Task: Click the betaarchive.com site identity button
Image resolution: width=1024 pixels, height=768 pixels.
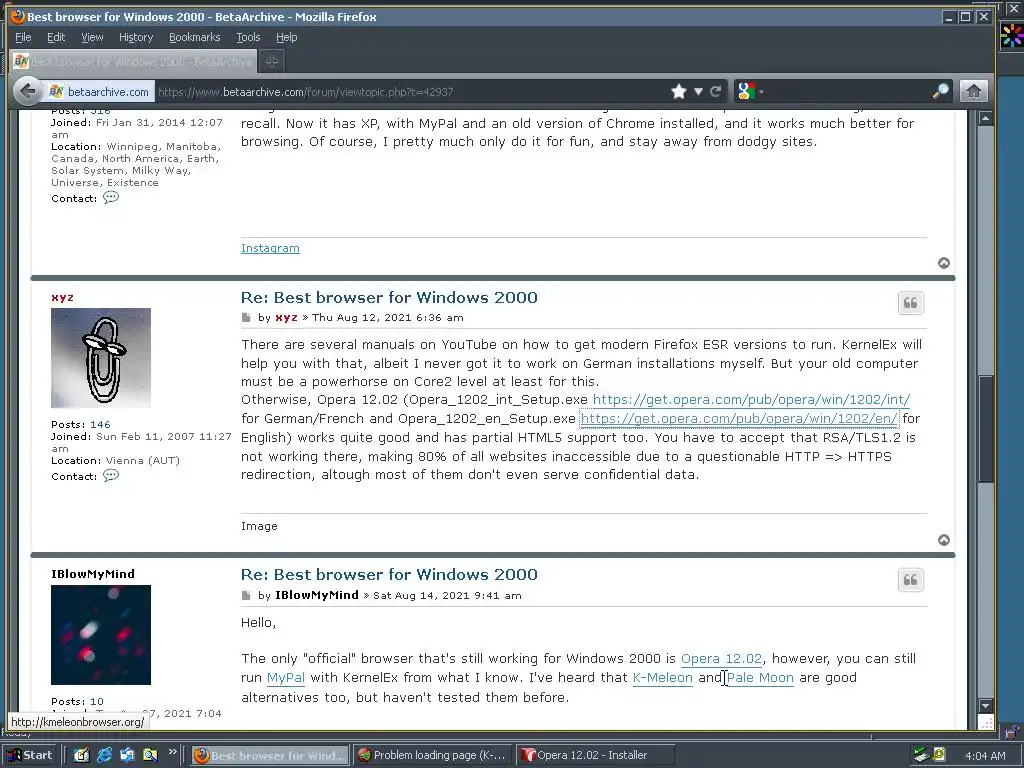Action: coord(99,92)
